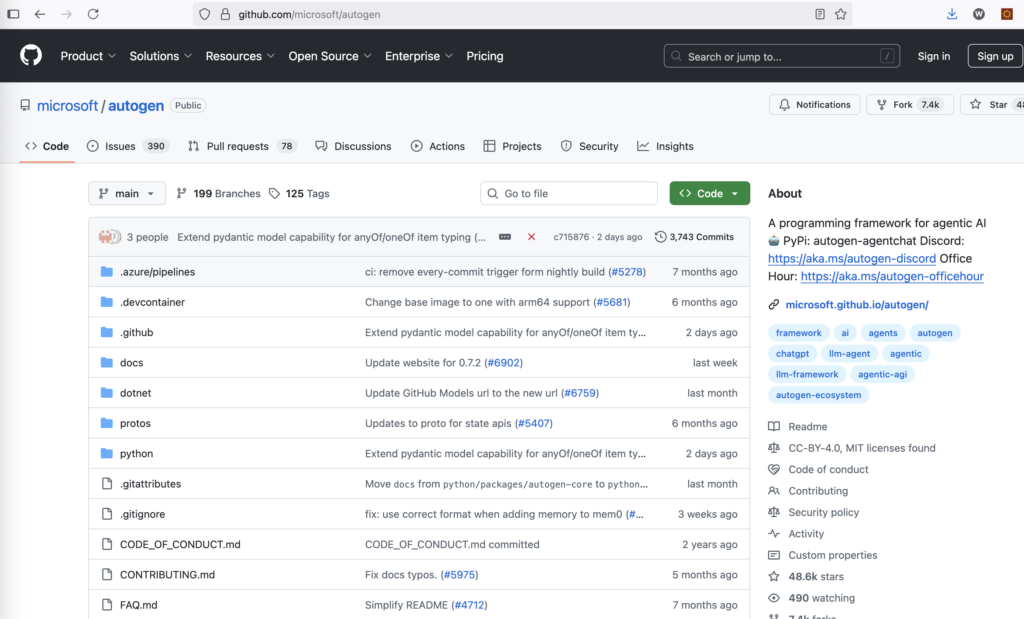Click the failed CI status X icon
The height and width of the screenshot is (619, 1024).
(x=532, y=237)
